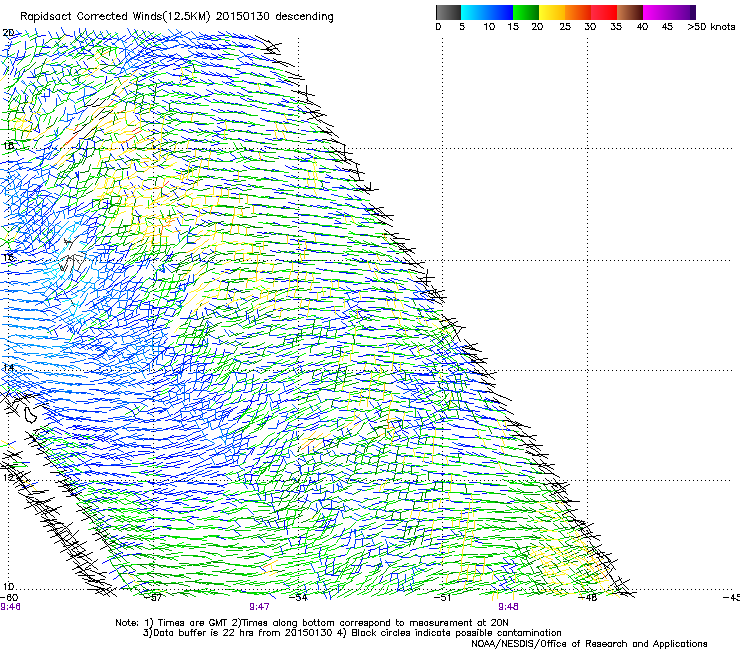
Task: Click the '5' legend scale label
Action: point(462,27)
